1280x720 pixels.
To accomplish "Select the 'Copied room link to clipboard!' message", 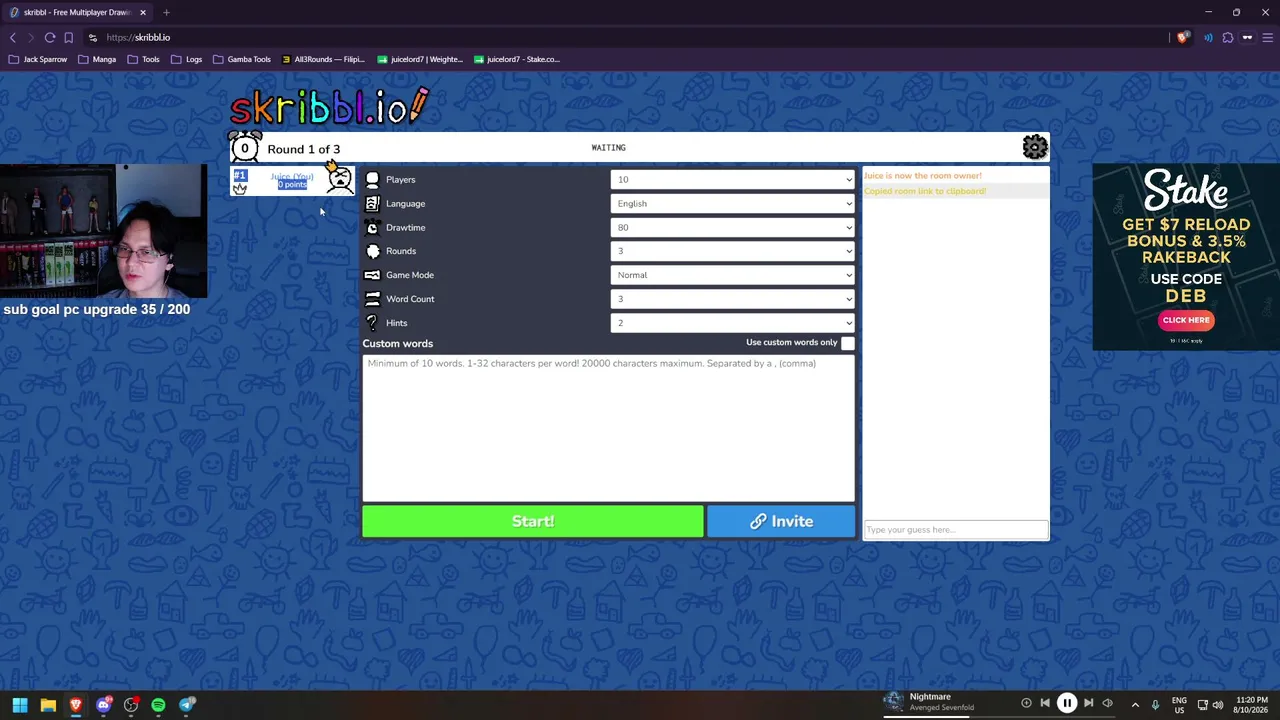I will 925,191.
